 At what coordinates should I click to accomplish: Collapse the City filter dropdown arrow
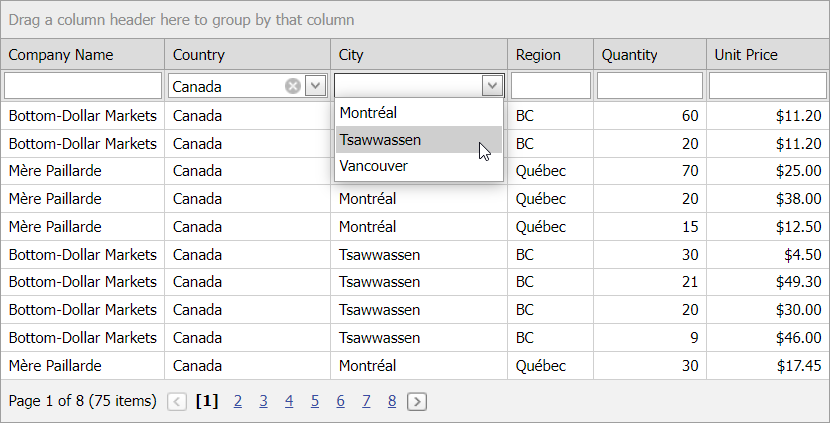click(x=492, y=86)
